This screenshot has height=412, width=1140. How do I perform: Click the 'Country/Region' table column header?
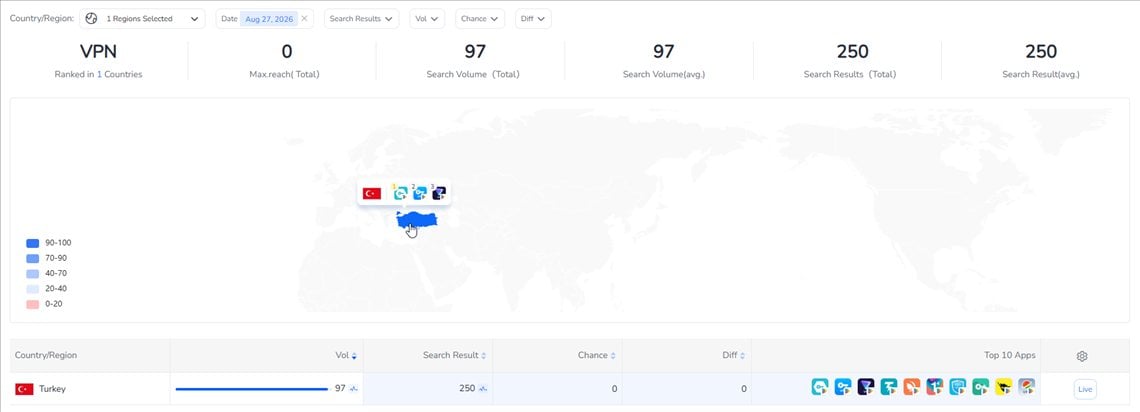point(46,355)
